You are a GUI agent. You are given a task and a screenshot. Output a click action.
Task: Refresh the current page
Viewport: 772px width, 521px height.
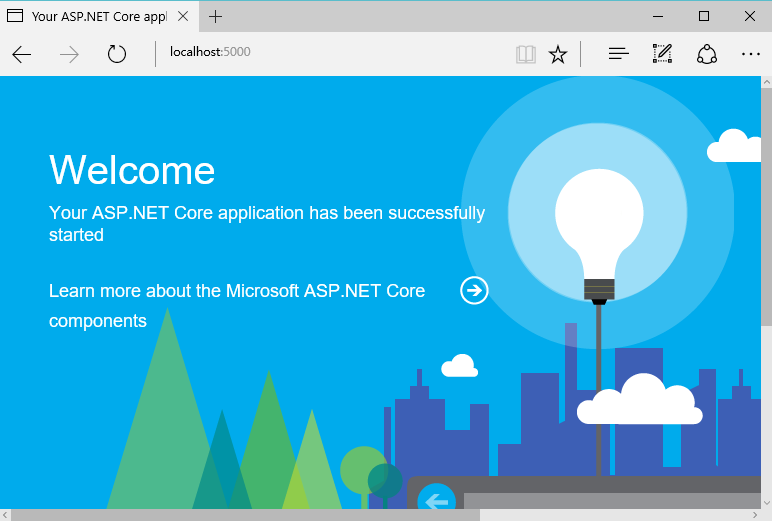pyautogui.click(x=117, y=54)
